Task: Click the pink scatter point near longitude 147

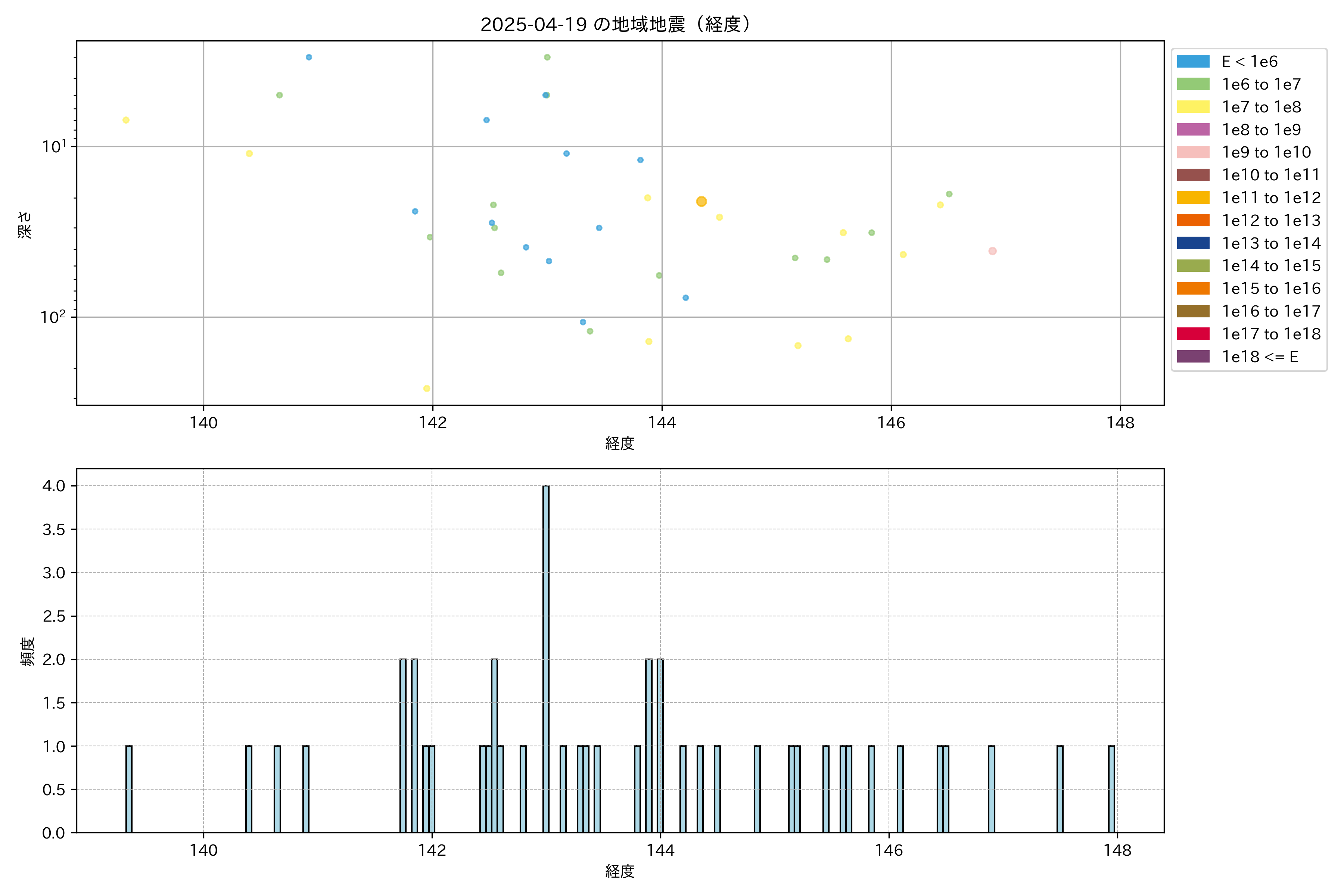Action: (x=993, y=251)
